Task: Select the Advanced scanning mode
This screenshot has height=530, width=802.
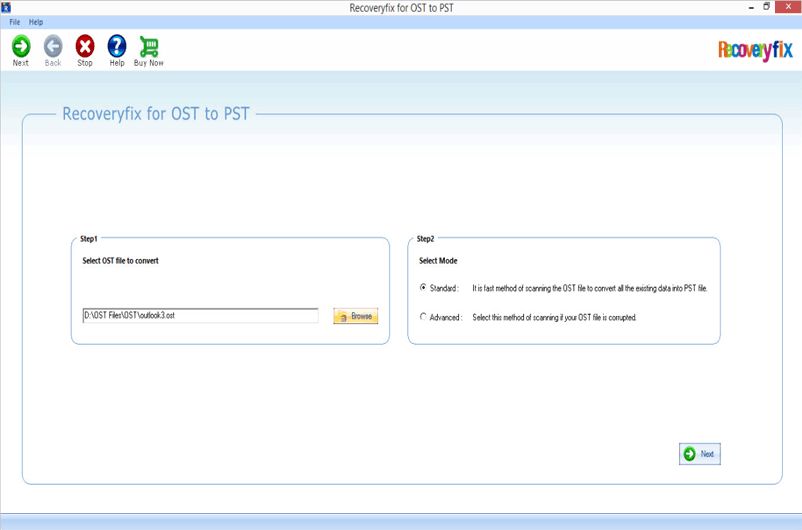Action: [423, 317]
